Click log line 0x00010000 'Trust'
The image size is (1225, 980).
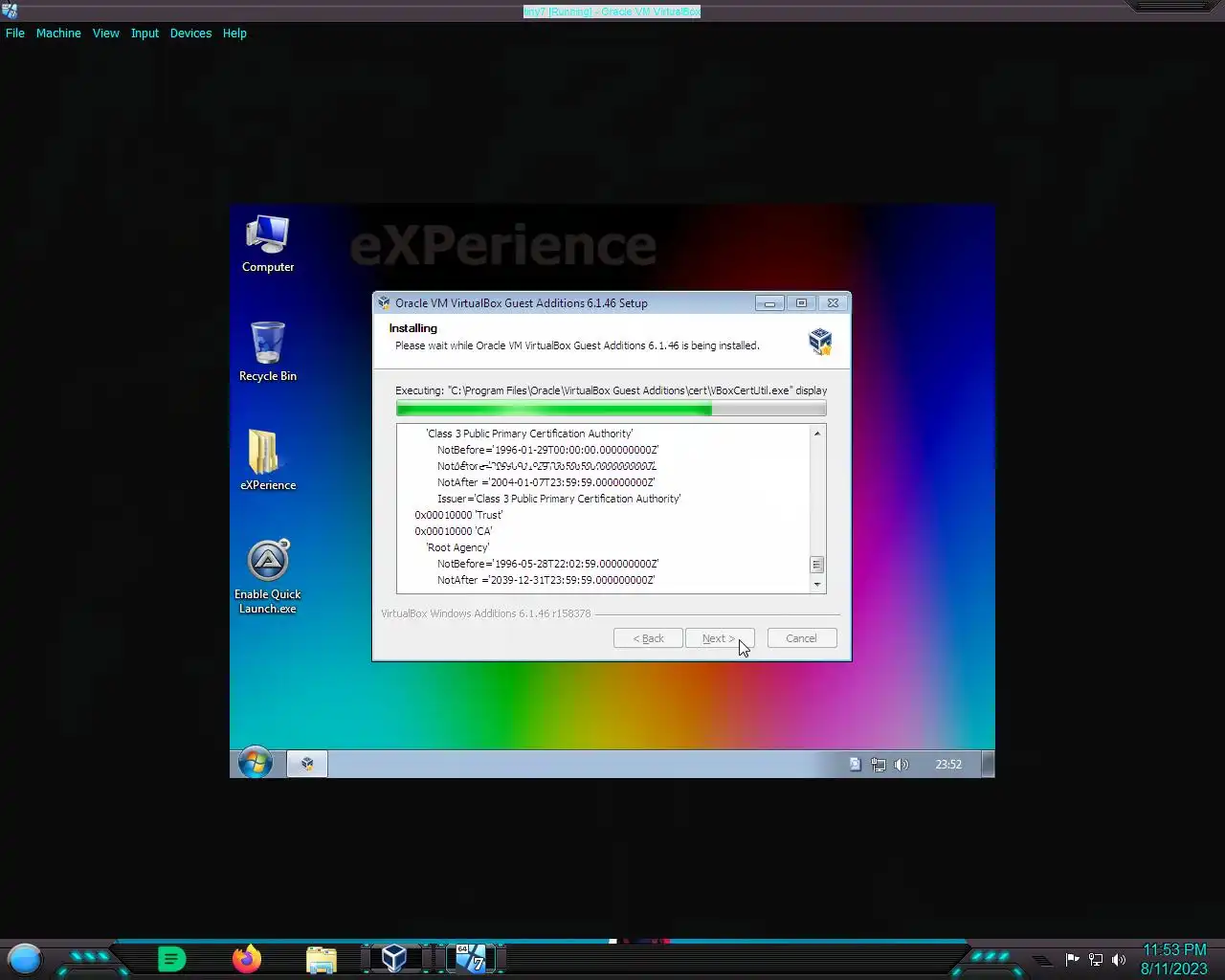coord(458,515)
